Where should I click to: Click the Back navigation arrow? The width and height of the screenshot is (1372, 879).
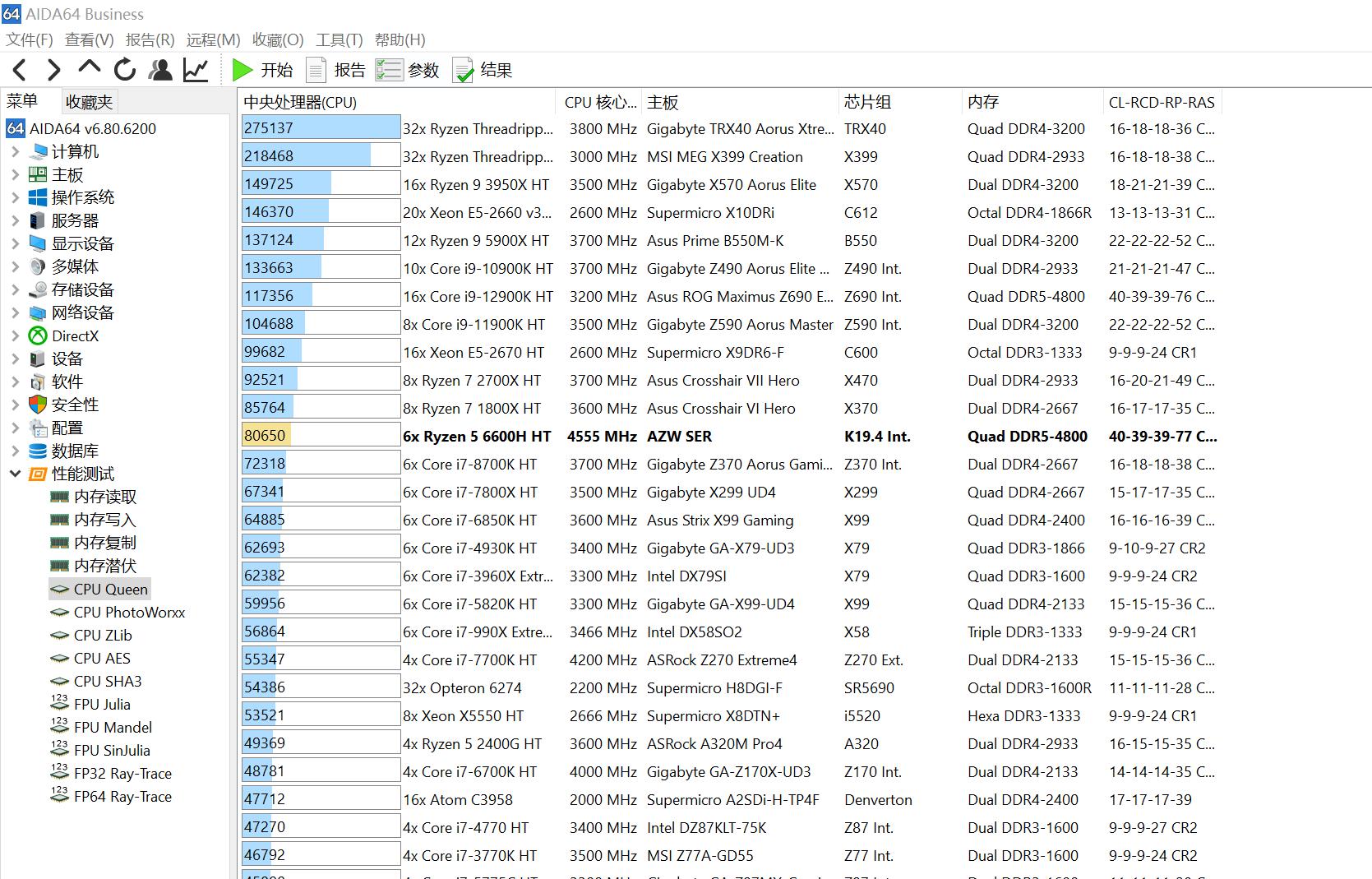(x=21, y=71)
